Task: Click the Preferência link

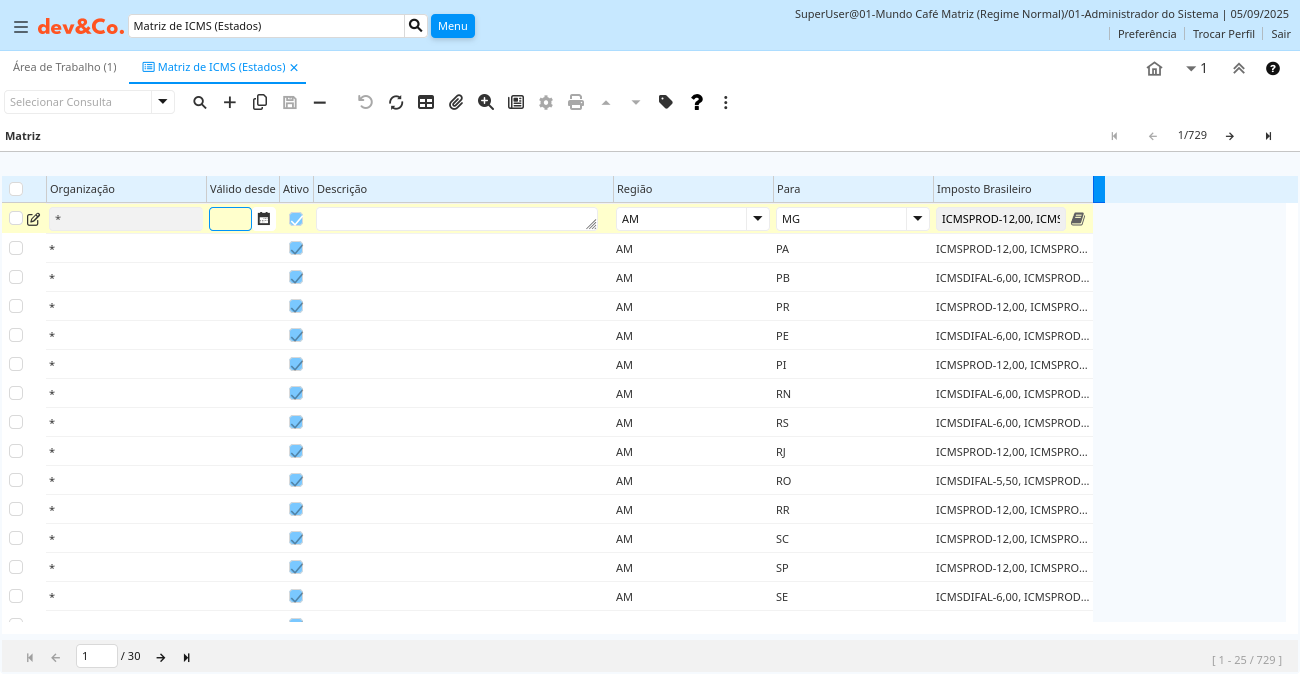Action: [x=1146, y=34]
